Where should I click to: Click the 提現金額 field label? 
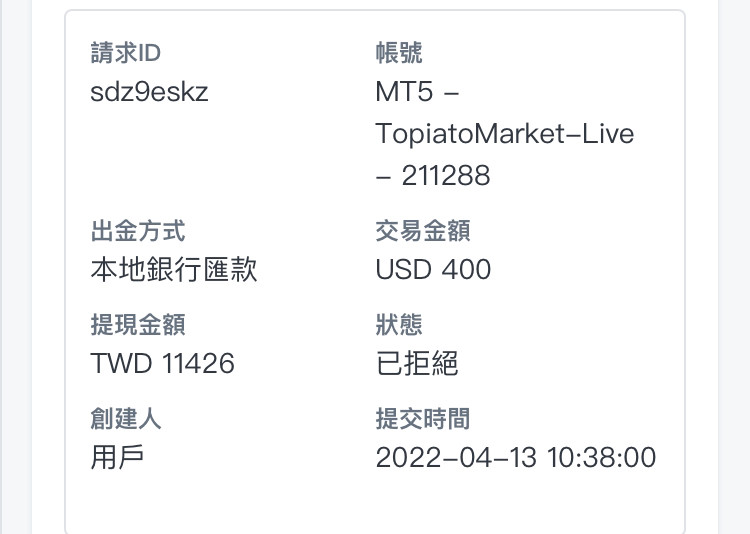[138, 325]
